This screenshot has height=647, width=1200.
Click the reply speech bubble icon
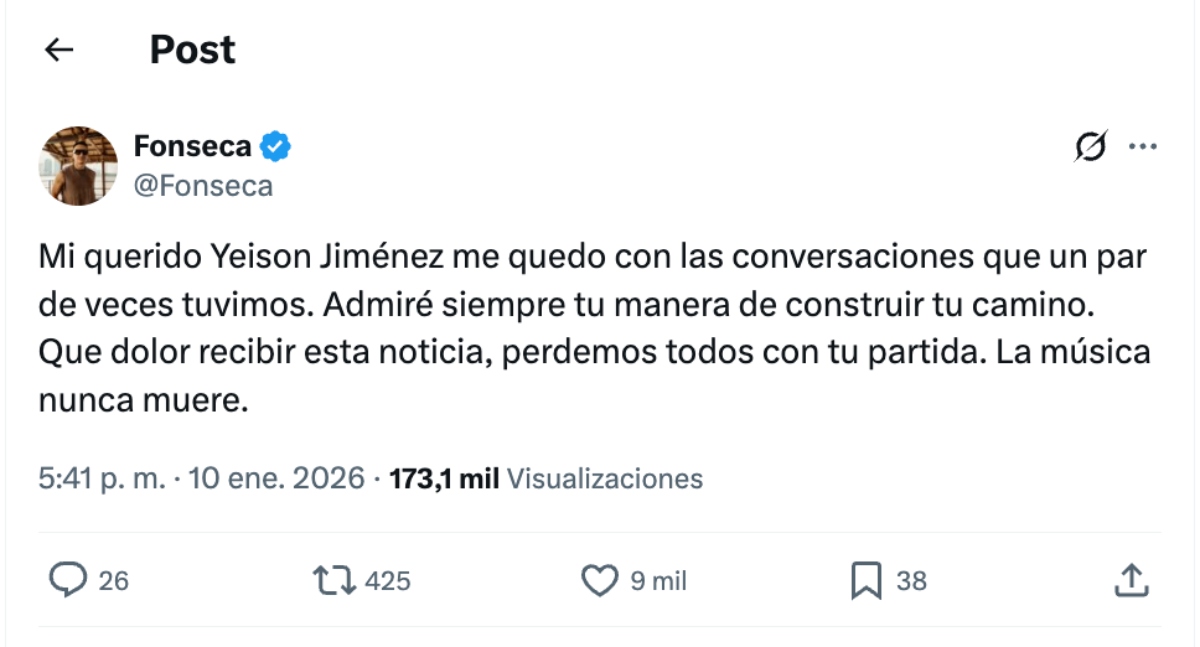point(67,580)
